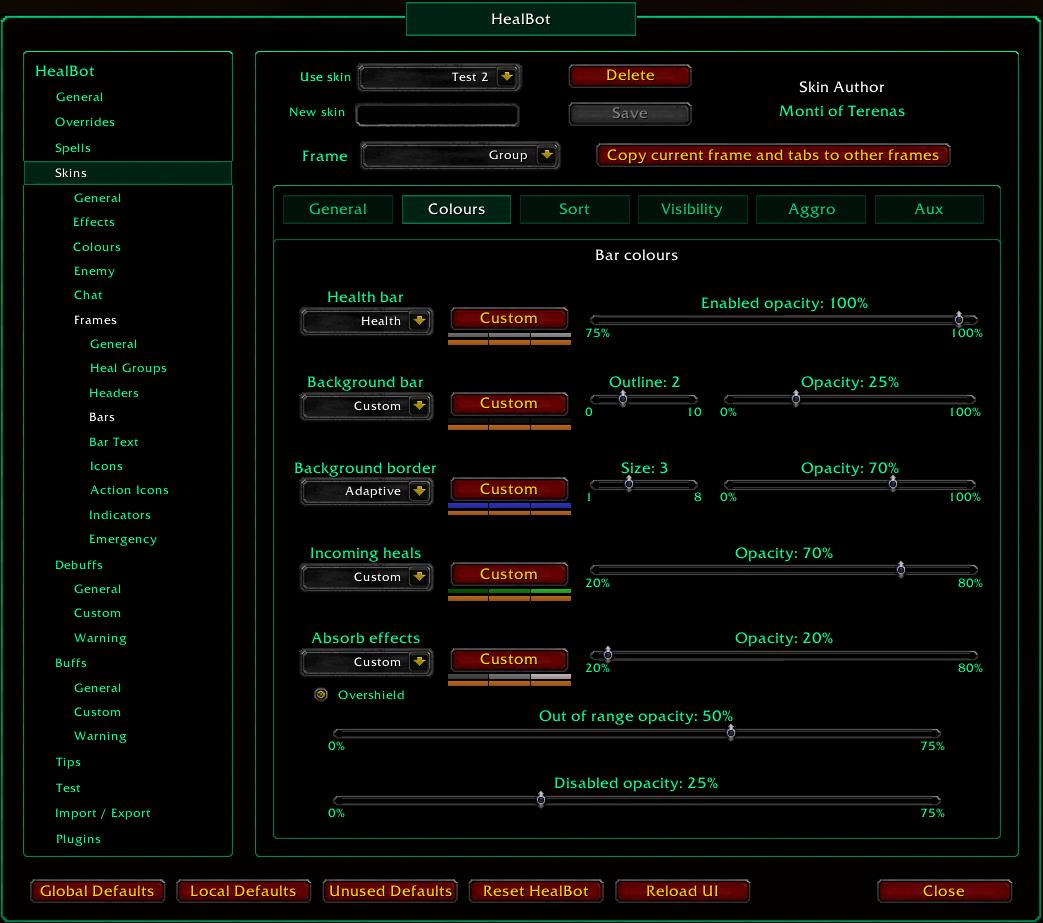Open the Health bar type dropdown
Screen dimensions: 1043x923
[419, 321]
